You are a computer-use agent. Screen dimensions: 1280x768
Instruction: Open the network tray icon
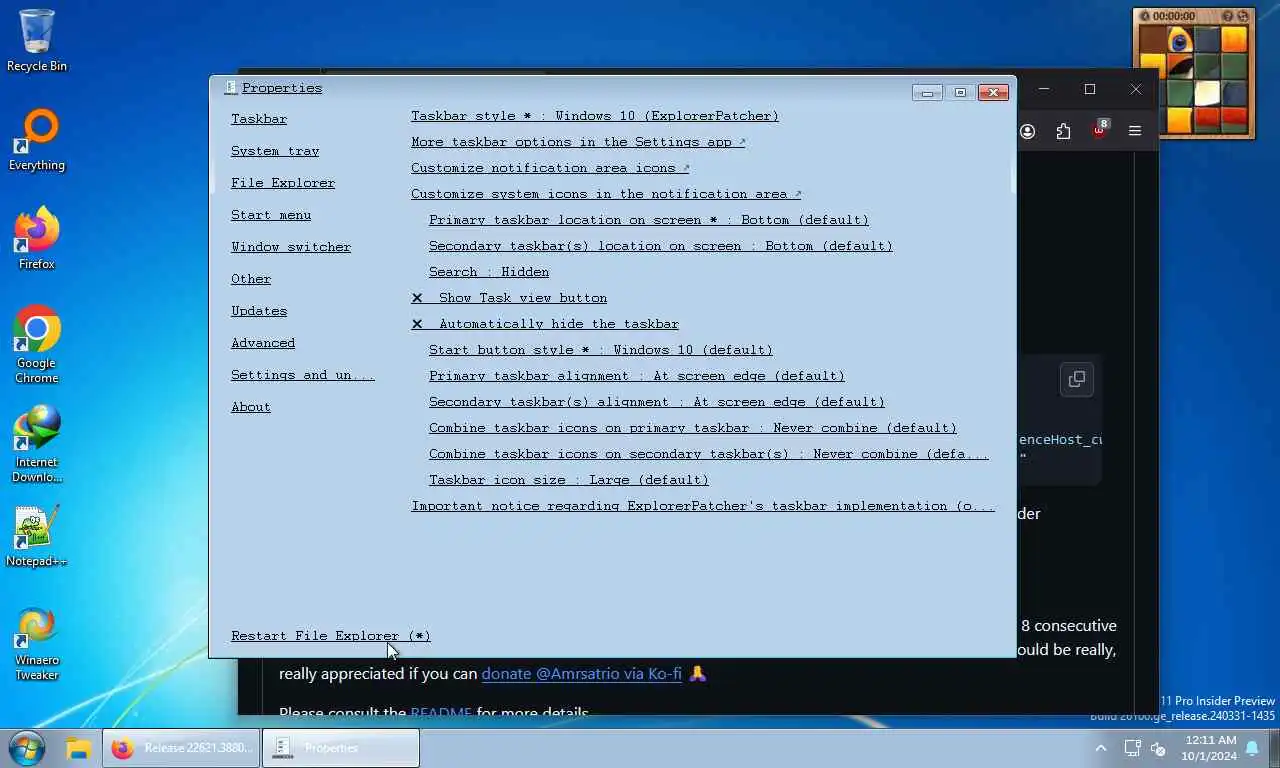(x=1132, y=748)
